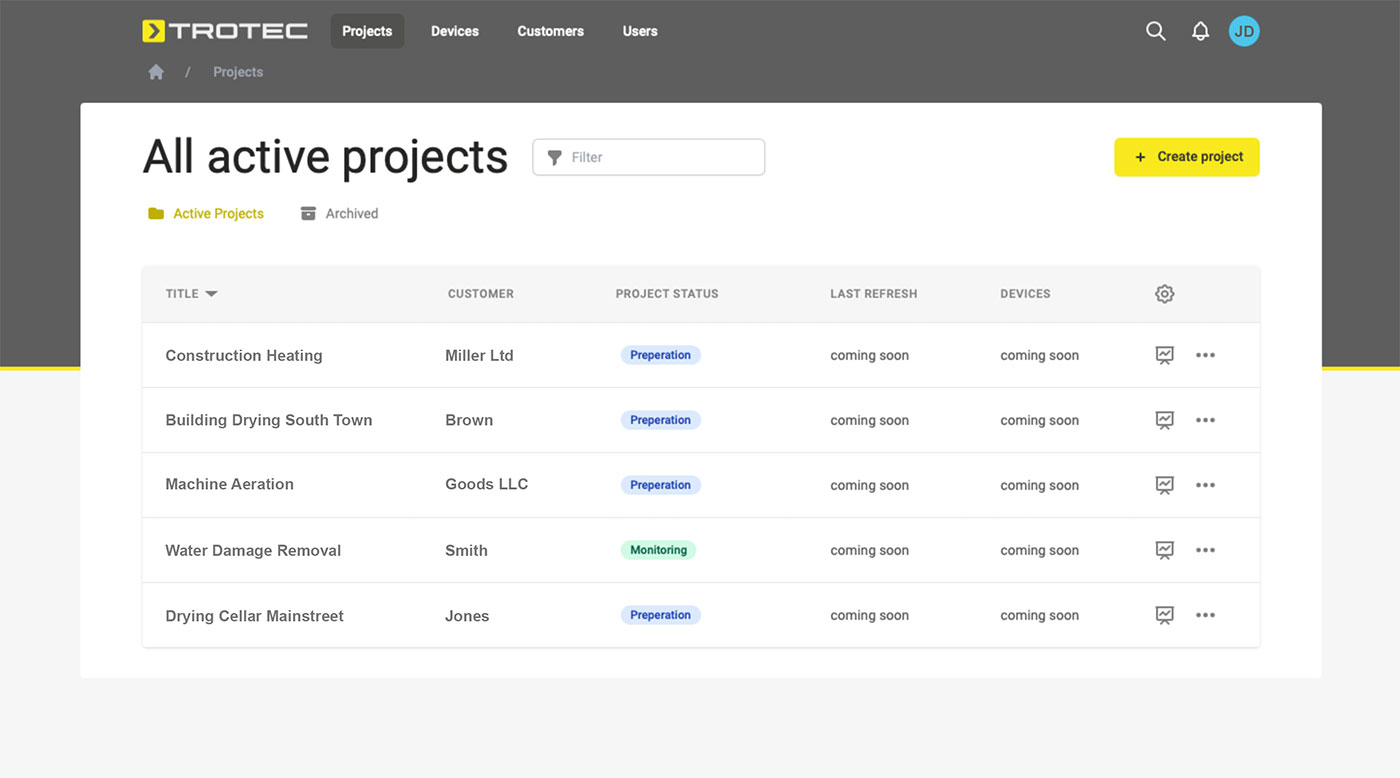This screenshot has width=1400, height=778.
Task: Open the Users nav tab
Action: [640, 31]
